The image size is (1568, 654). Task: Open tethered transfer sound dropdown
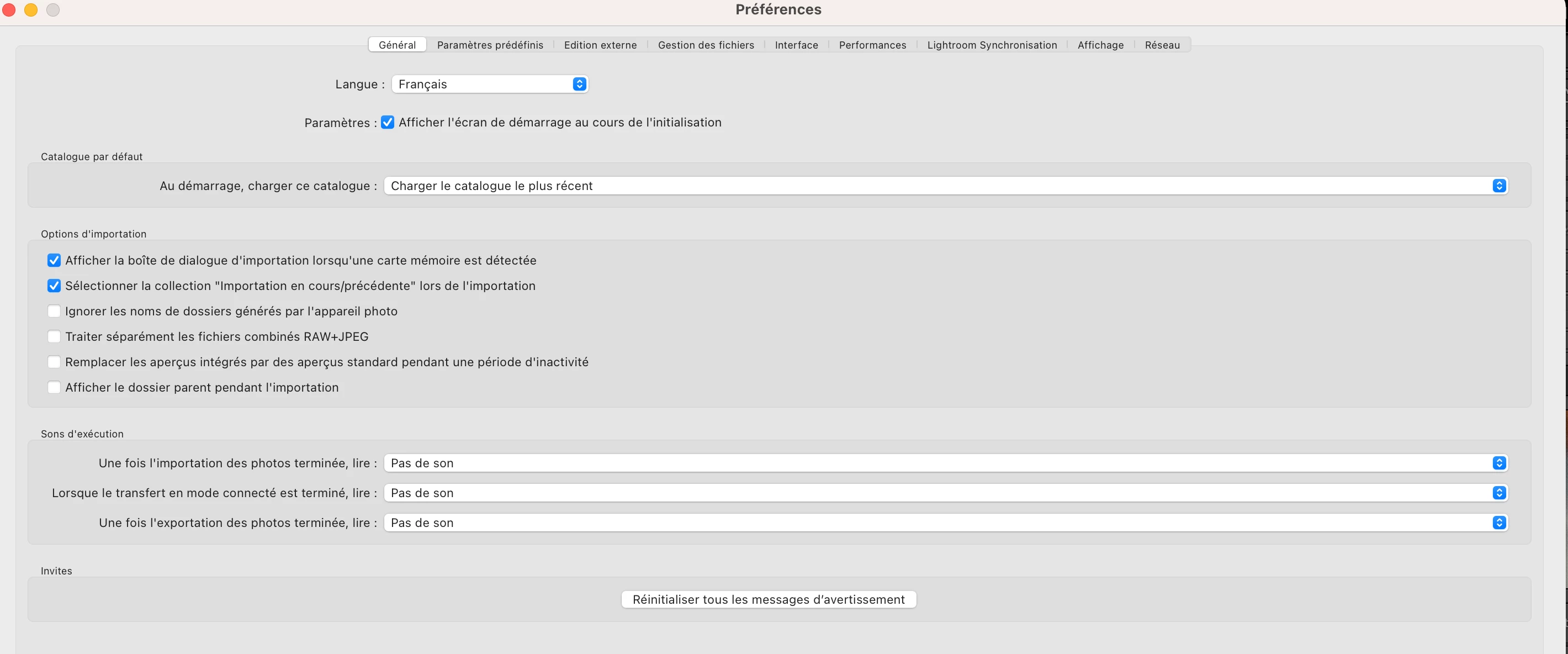click(945, 493)
